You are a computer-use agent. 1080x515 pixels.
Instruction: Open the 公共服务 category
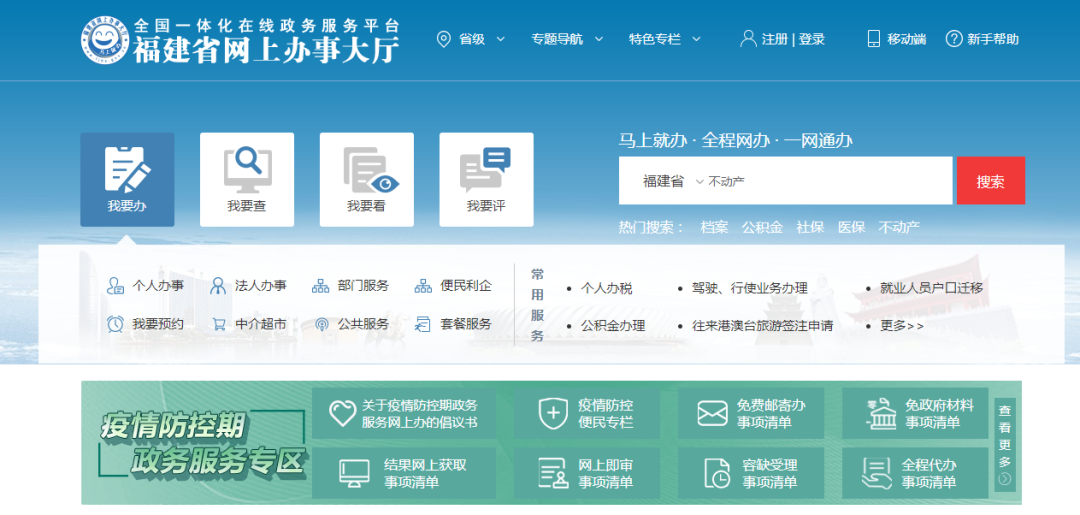[363, 324]
